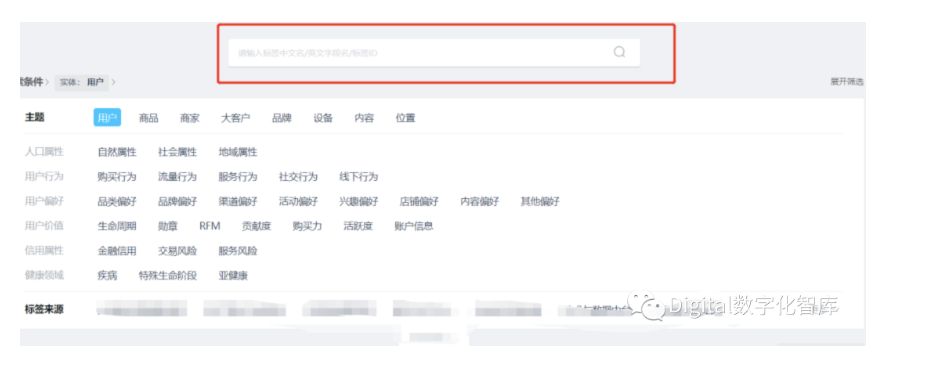Open RFM value category
Image resolution: width=927 pixels, height=379 pixels.
click(x=209, y=226)
